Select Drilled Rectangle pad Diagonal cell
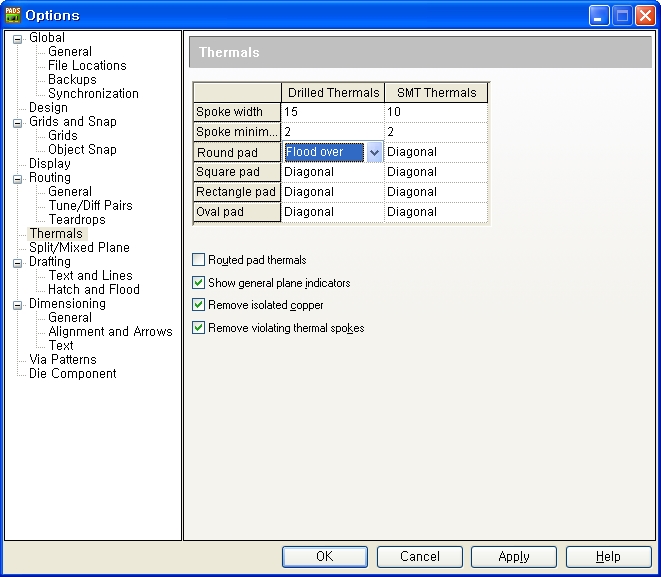661x577 pixels. click(x=333, y=192)
